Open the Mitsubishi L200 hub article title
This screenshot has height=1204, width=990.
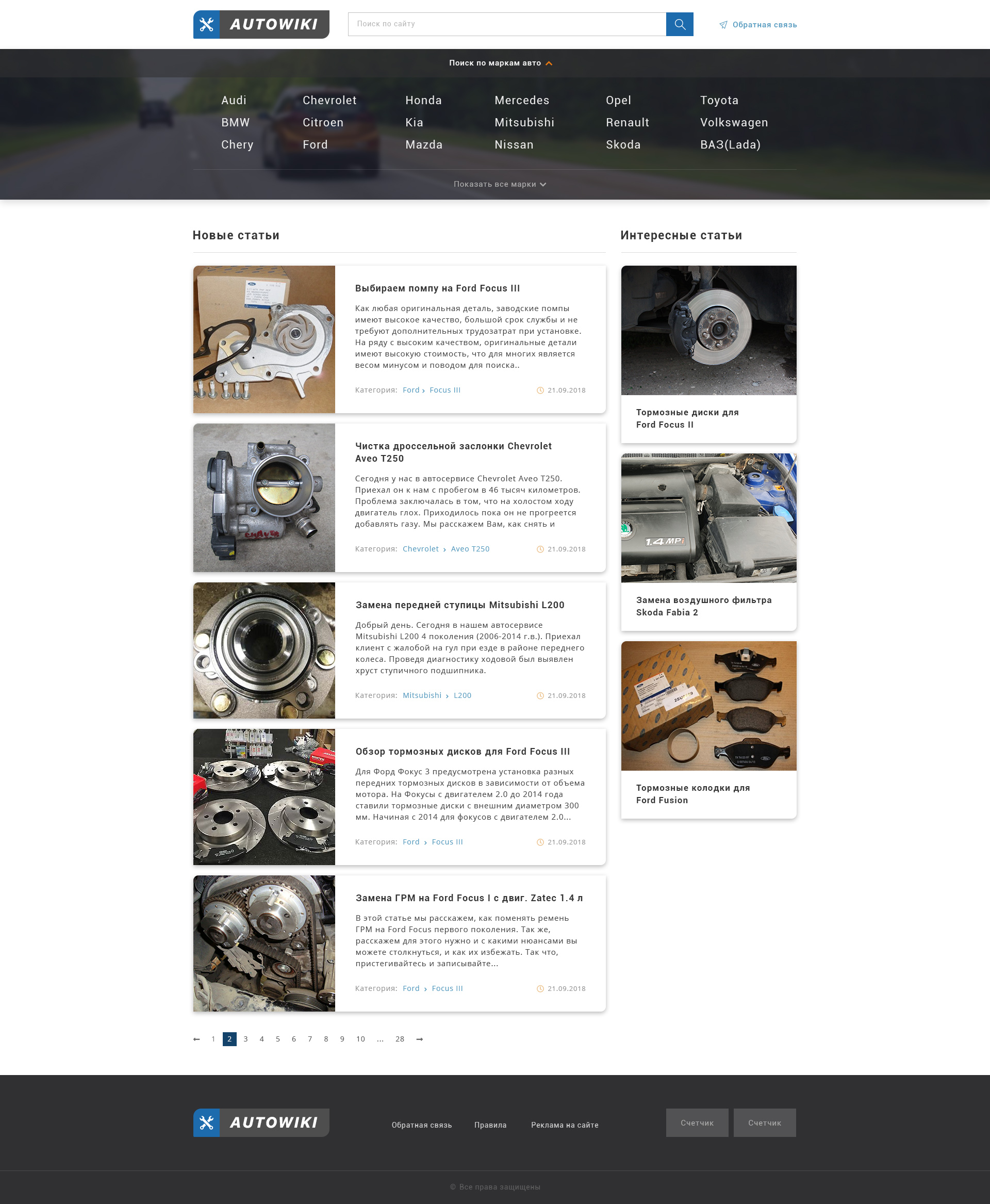(x=459, y=605)
